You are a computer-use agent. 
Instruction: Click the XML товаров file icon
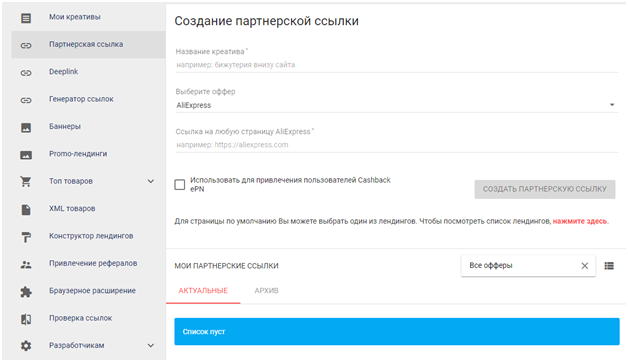(26, 209)
